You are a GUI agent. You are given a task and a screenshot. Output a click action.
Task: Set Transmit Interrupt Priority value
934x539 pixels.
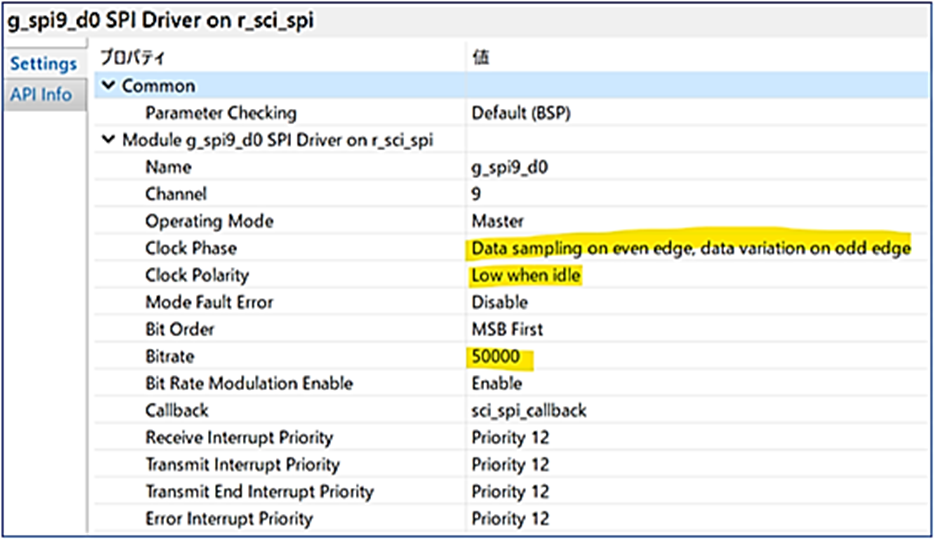coord(510,464)
